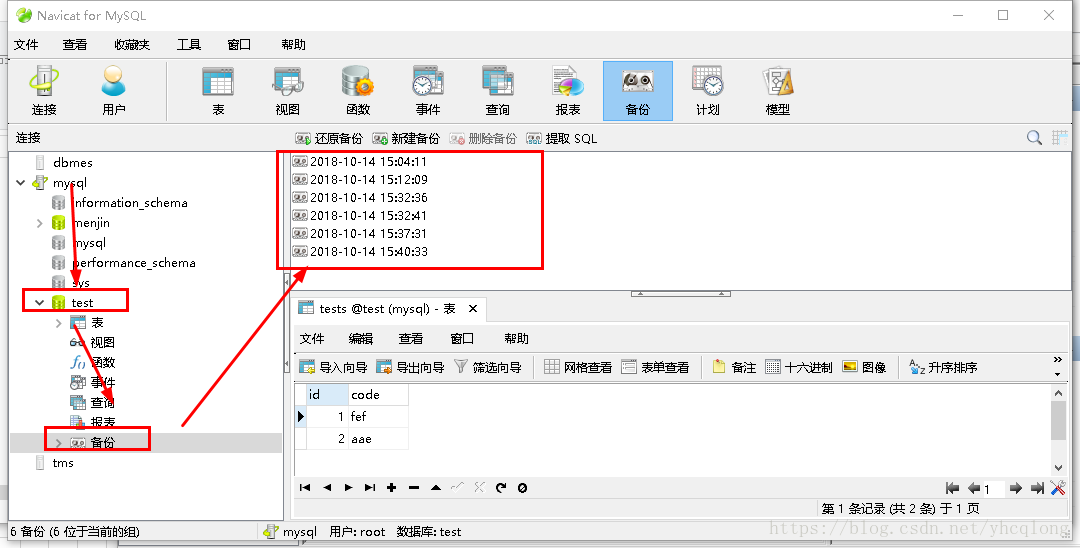This screenshot has height=548, width=1080.
Task: Go to previous record arrow
Action: (x=327, y=487)
